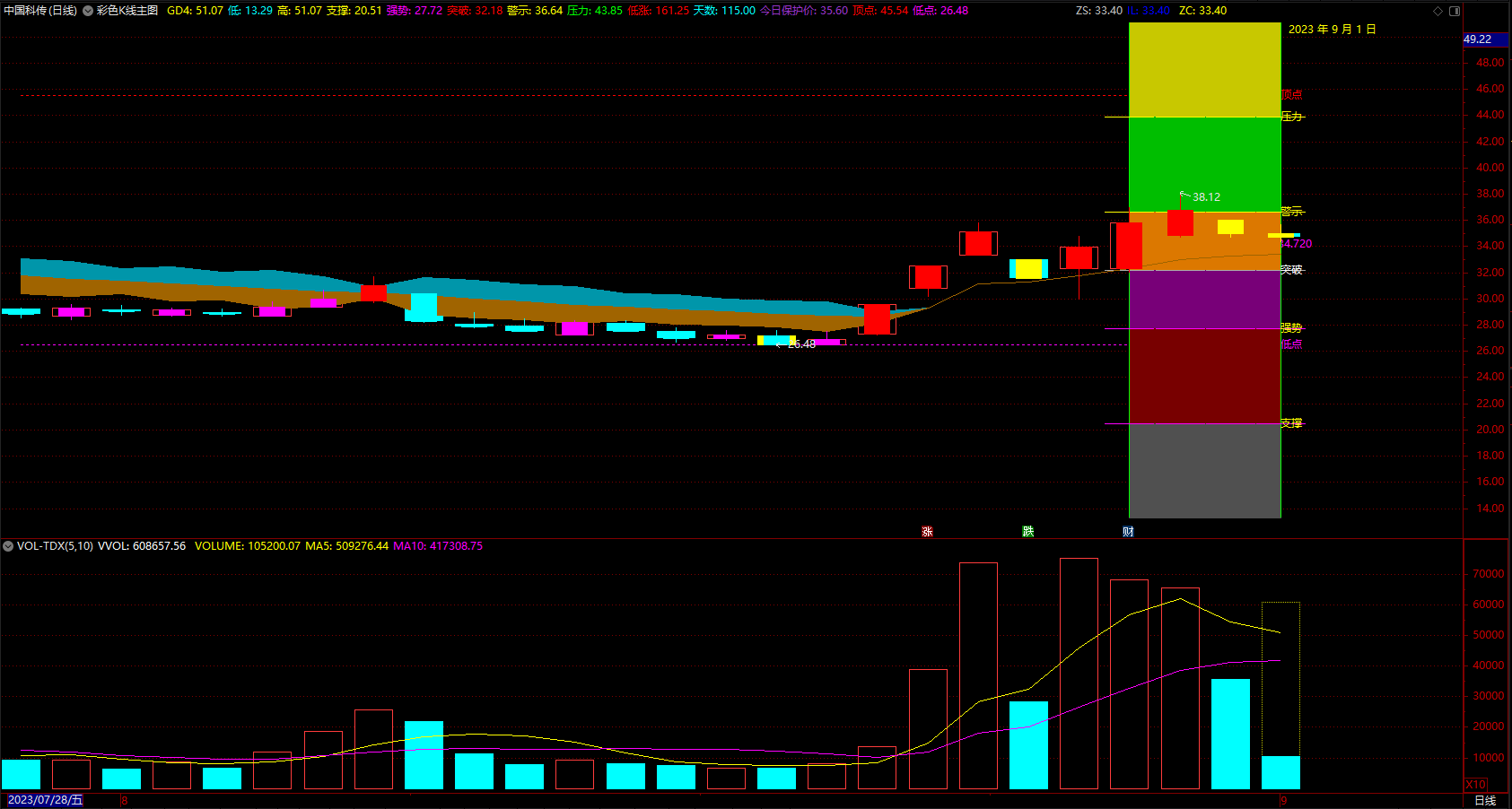Open the VOL-TDX indicator dropdown arrow
The image size is (1512, 809).
point(8,546)
